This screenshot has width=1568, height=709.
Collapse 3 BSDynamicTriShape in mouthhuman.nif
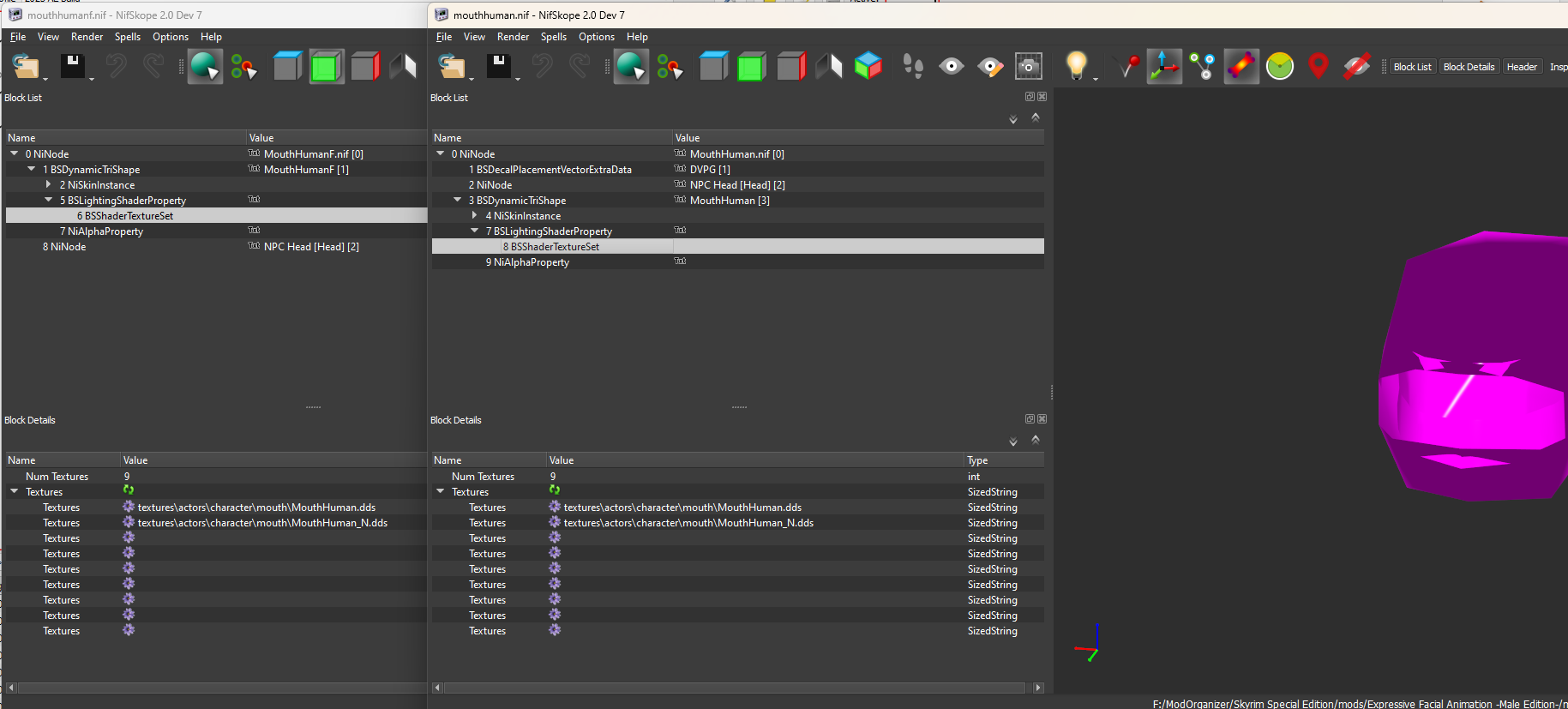coord(458,200)
